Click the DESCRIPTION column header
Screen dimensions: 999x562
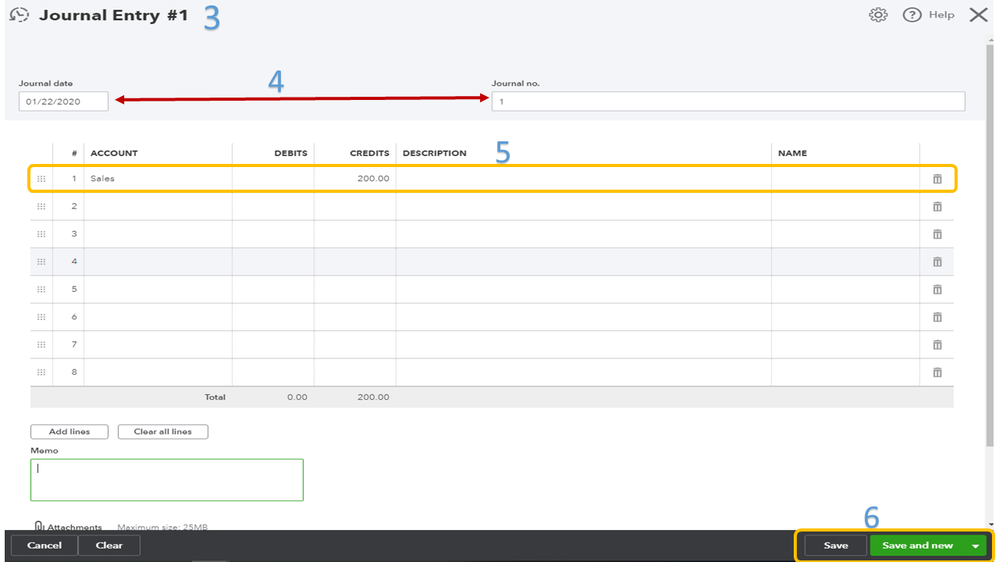tap(435, 153)
